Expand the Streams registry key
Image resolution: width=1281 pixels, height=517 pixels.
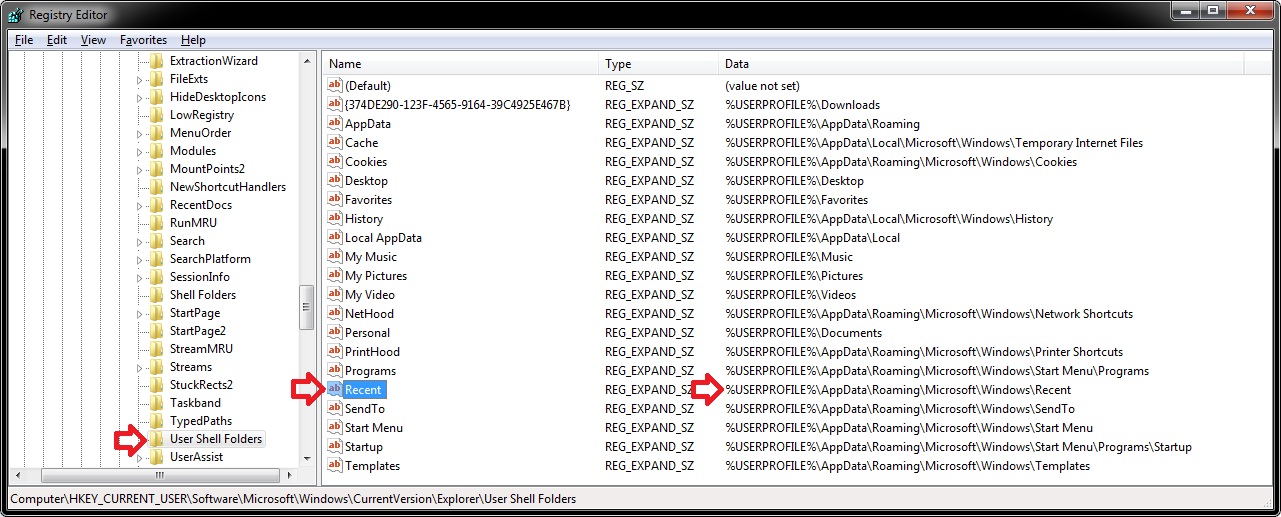140,367
